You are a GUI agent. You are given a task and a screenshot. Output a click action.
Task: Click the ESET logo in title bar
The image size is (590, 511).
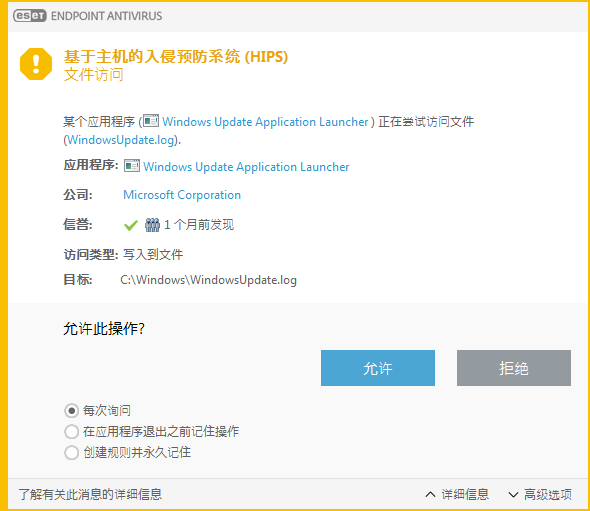30,16
